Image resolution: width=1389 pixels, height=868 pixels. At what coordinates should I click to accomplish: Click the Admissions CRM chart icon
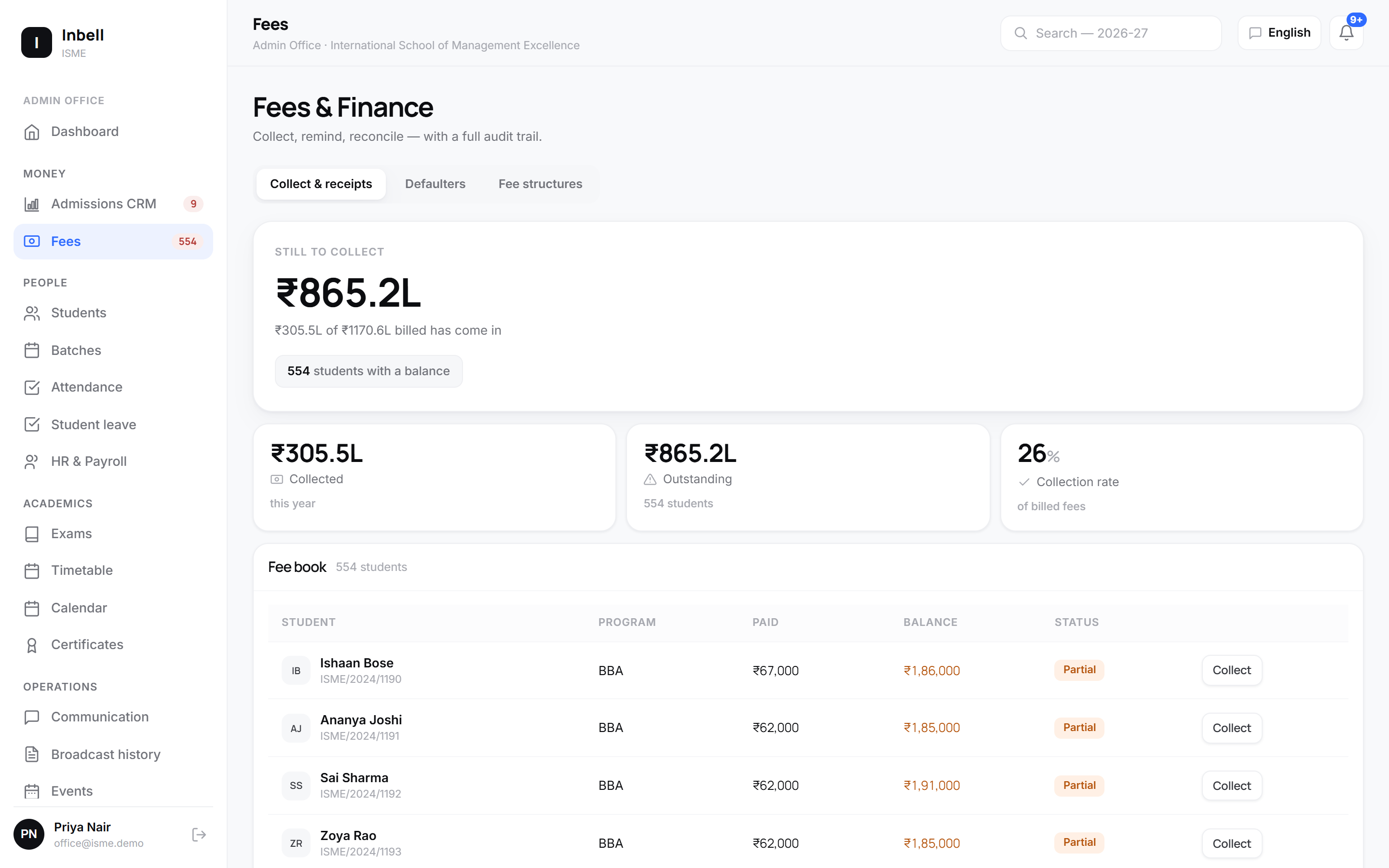pos(31,204)
